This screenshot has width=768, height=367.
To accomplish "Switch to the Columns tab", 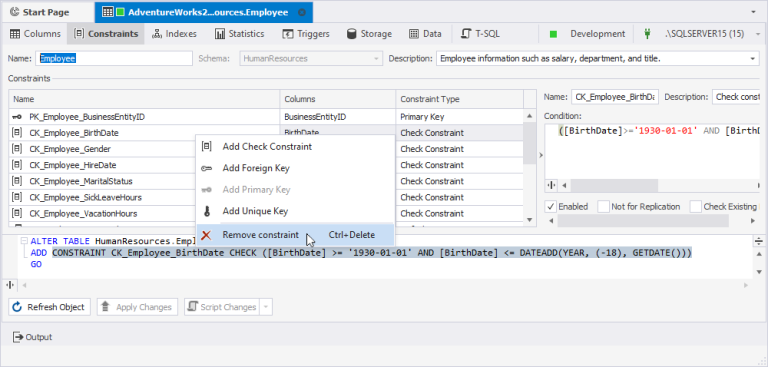I will pos(35,34).
